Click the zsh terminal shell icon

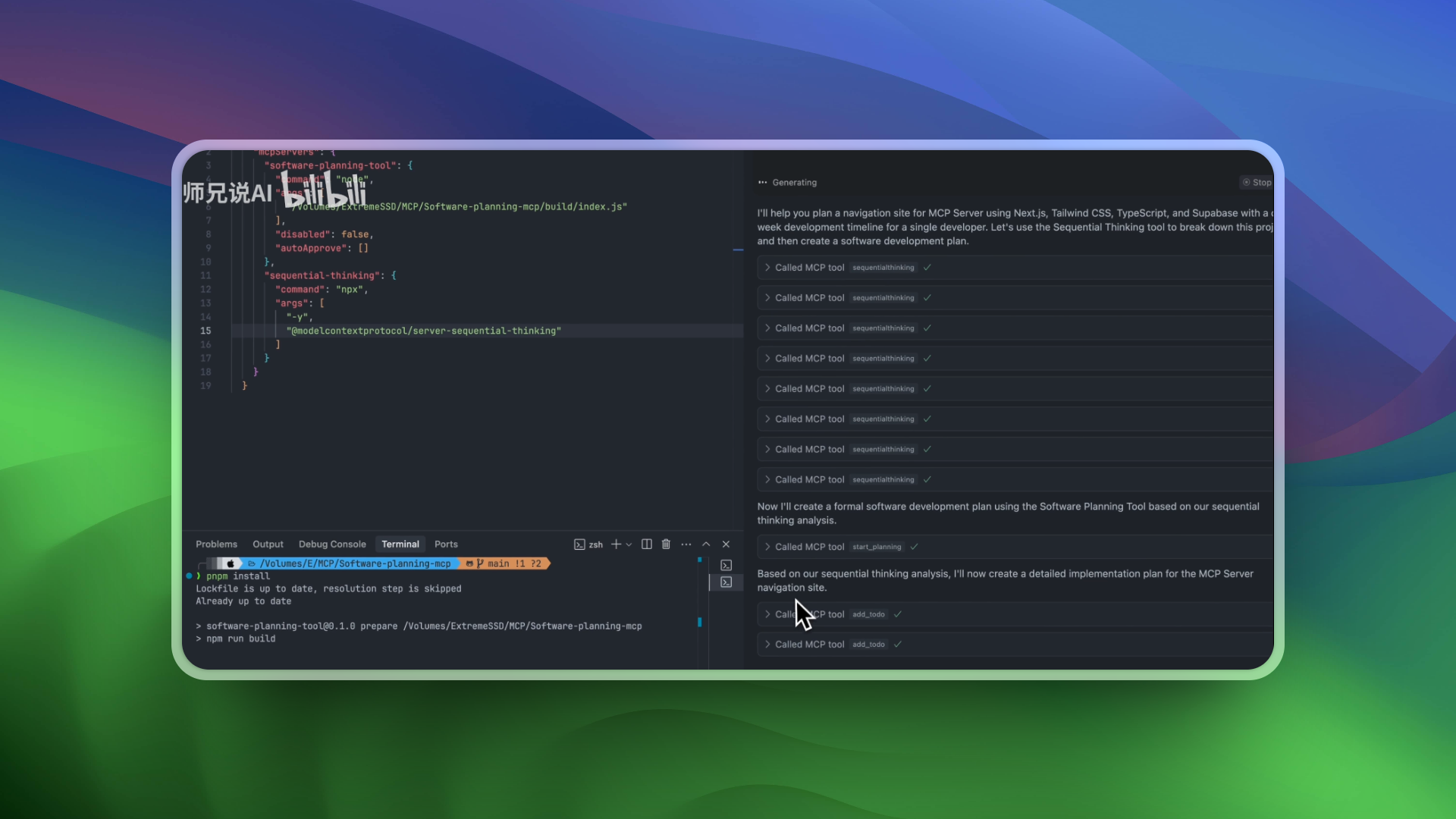pos(580,544)
